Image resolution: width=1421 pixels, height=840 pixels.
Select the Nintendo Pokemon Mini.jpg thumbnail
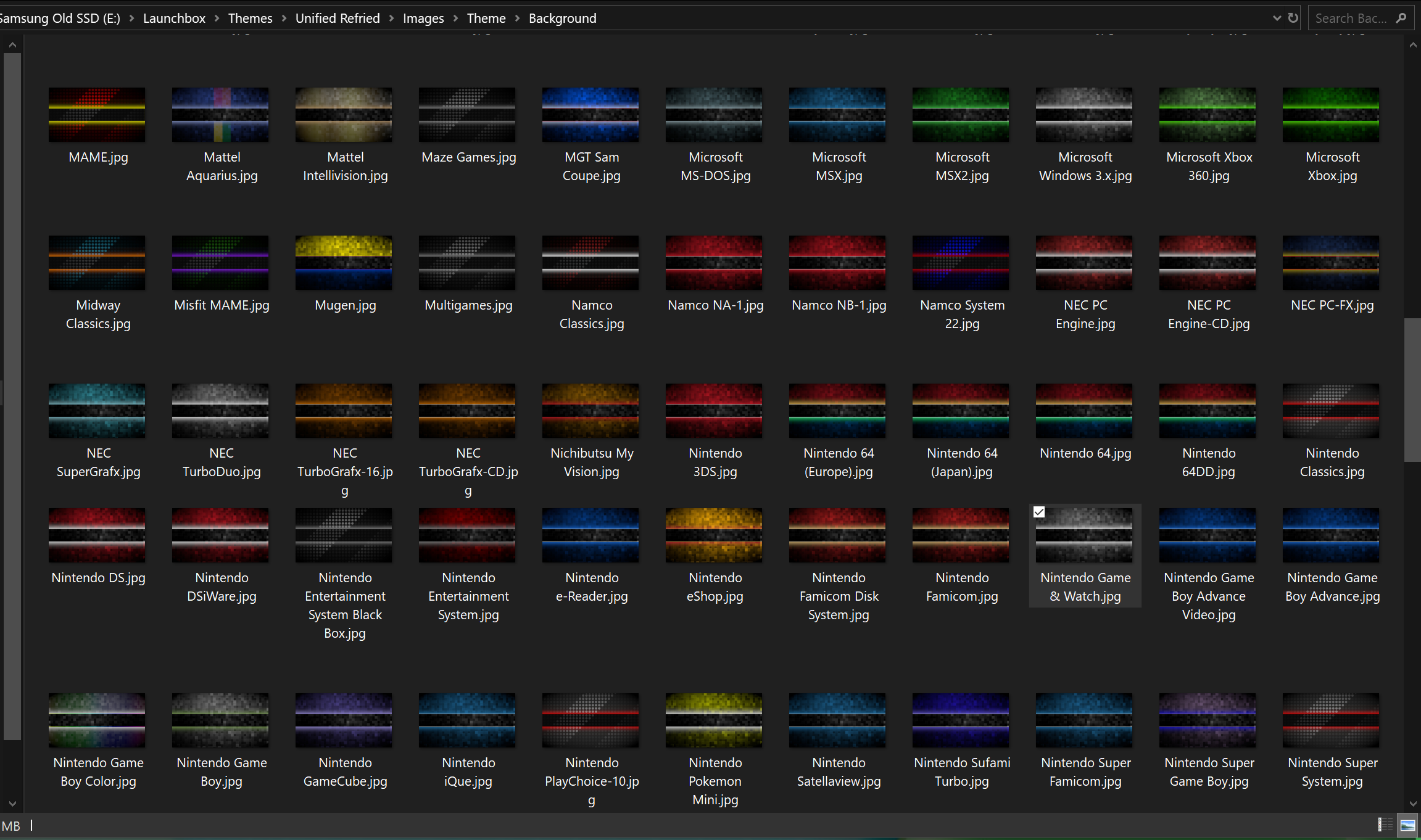714,720
